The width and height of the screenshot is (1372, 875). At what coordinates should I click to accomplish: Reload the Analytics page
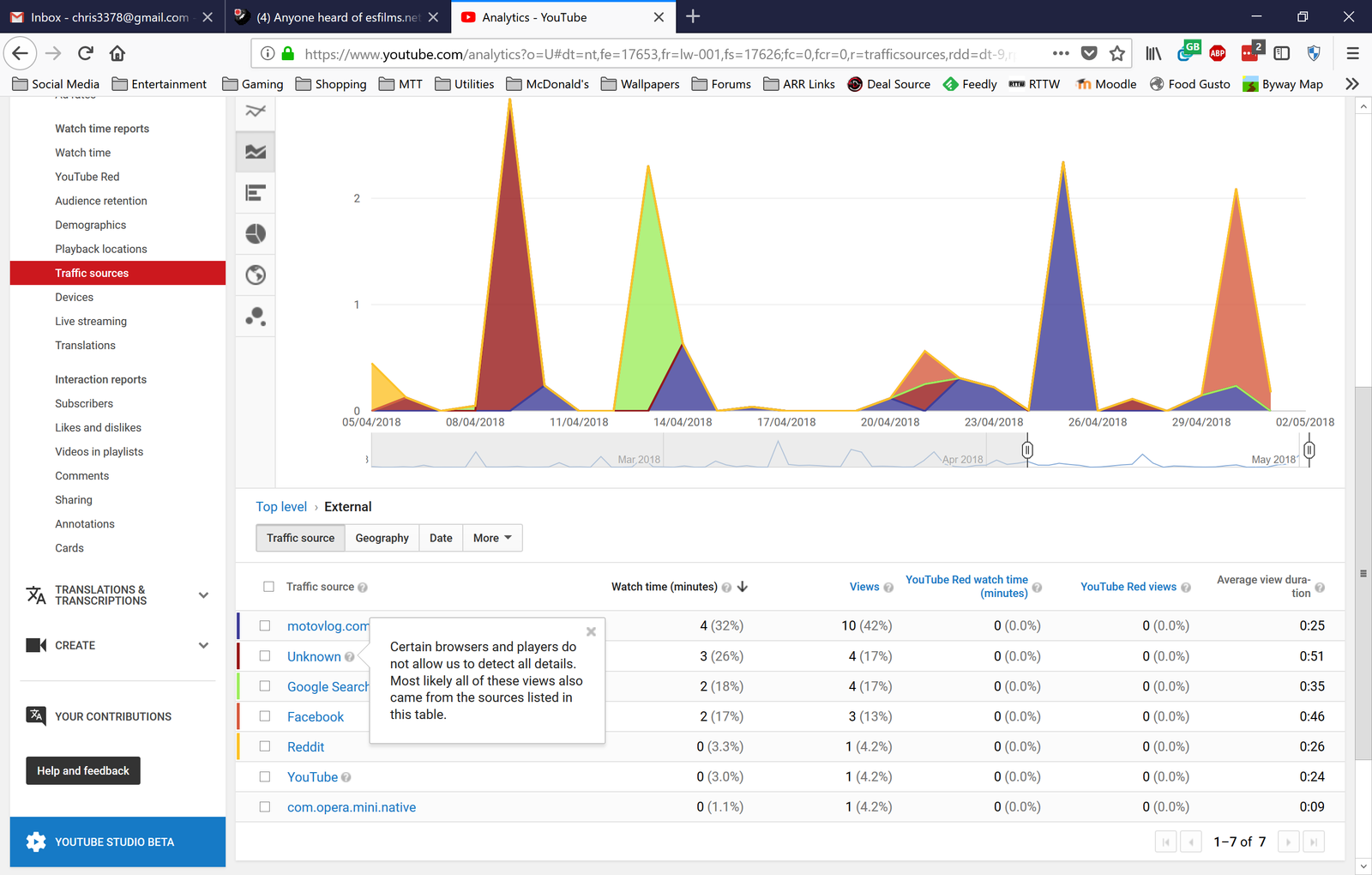tap(85, 53)
